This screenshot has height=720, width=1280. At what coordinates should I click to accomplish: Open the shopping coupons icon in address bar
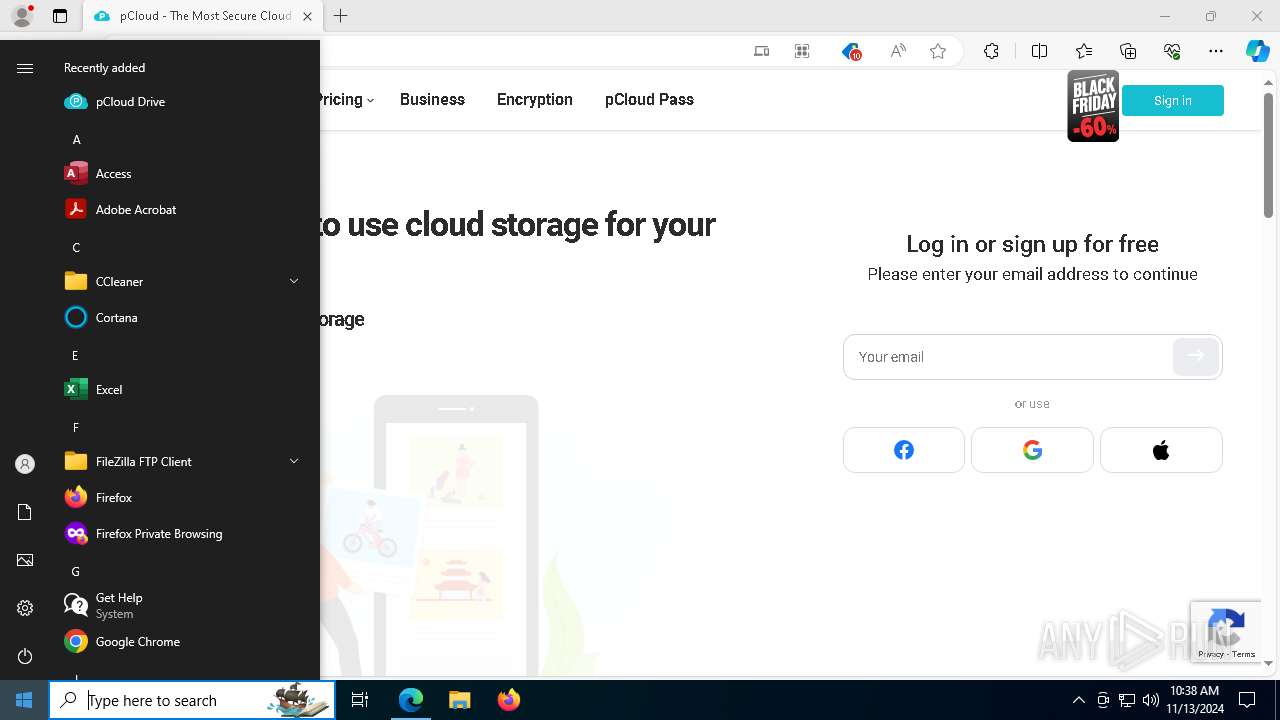click(850, 51)
